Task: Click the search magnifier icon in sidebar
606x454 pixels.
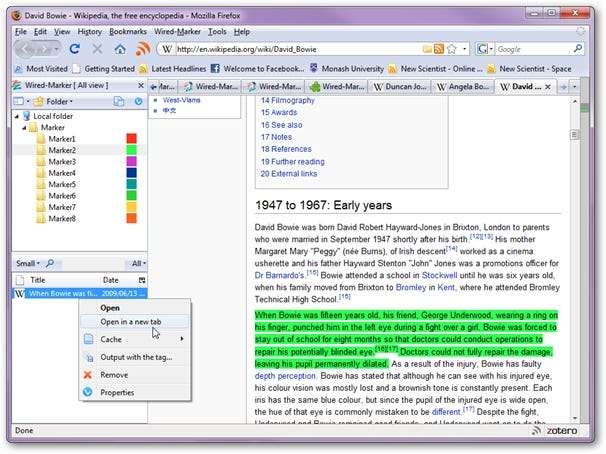Action: (x=50, y=263)
